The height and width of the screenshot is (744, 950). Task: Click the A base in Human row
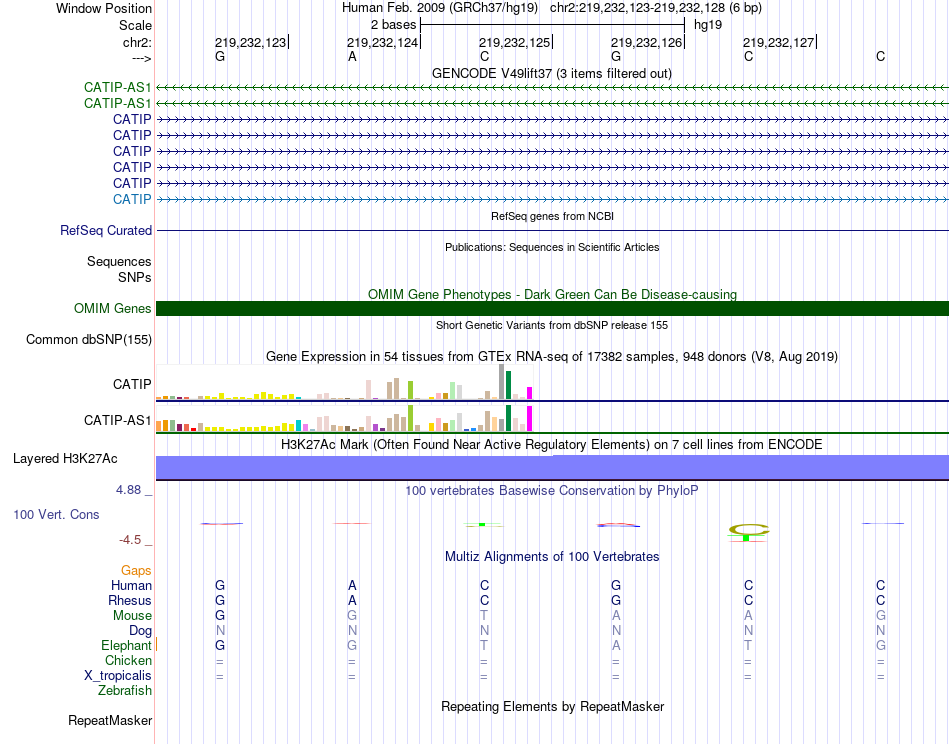pyautogui.click(x=352, y=585)
